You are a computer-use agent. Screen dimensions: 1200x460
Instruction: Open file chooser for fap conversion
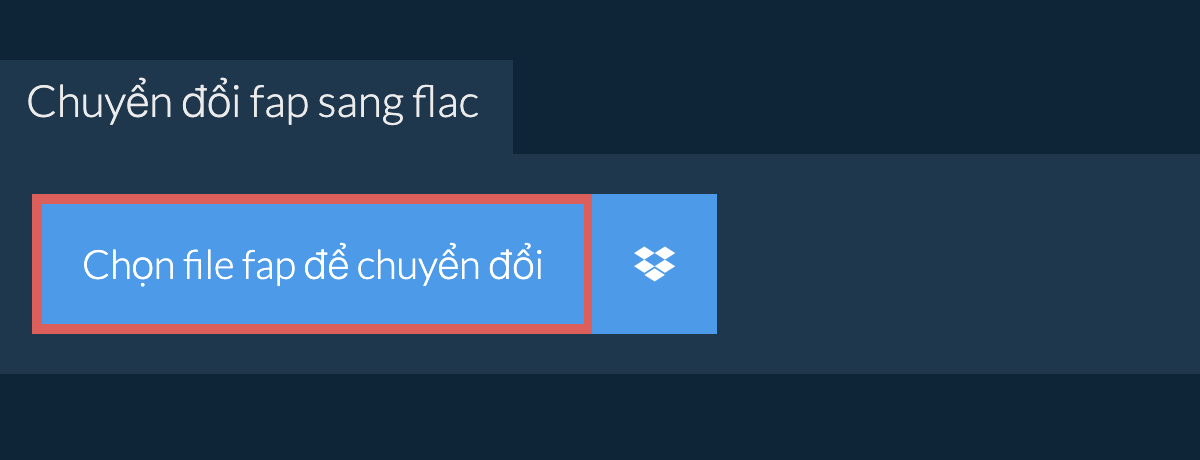tap(312, 264)
